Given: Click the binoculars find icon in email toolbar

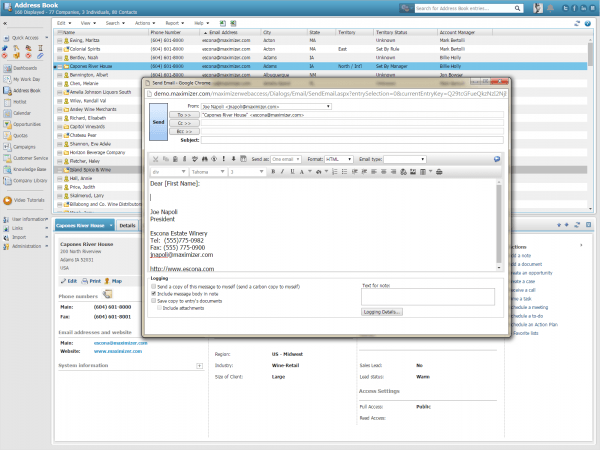Looking at the screenshot, I should click(x=204, y=159).
